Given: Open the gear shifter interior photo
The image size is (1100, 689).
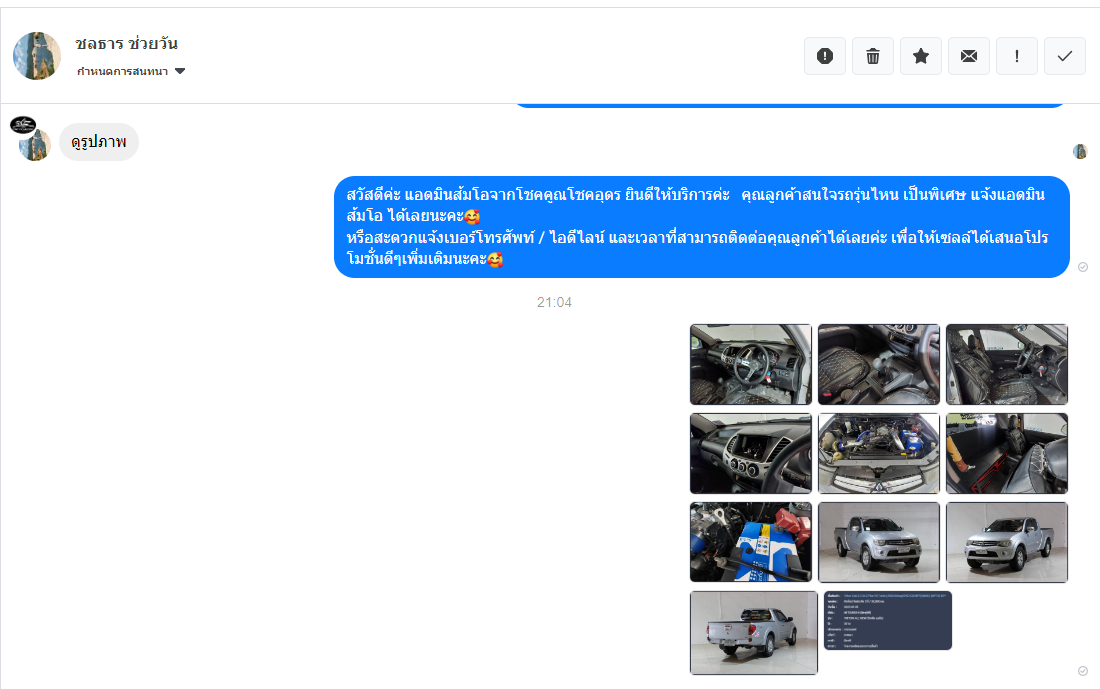Looking at the screenshot, I should pos(878,364).
